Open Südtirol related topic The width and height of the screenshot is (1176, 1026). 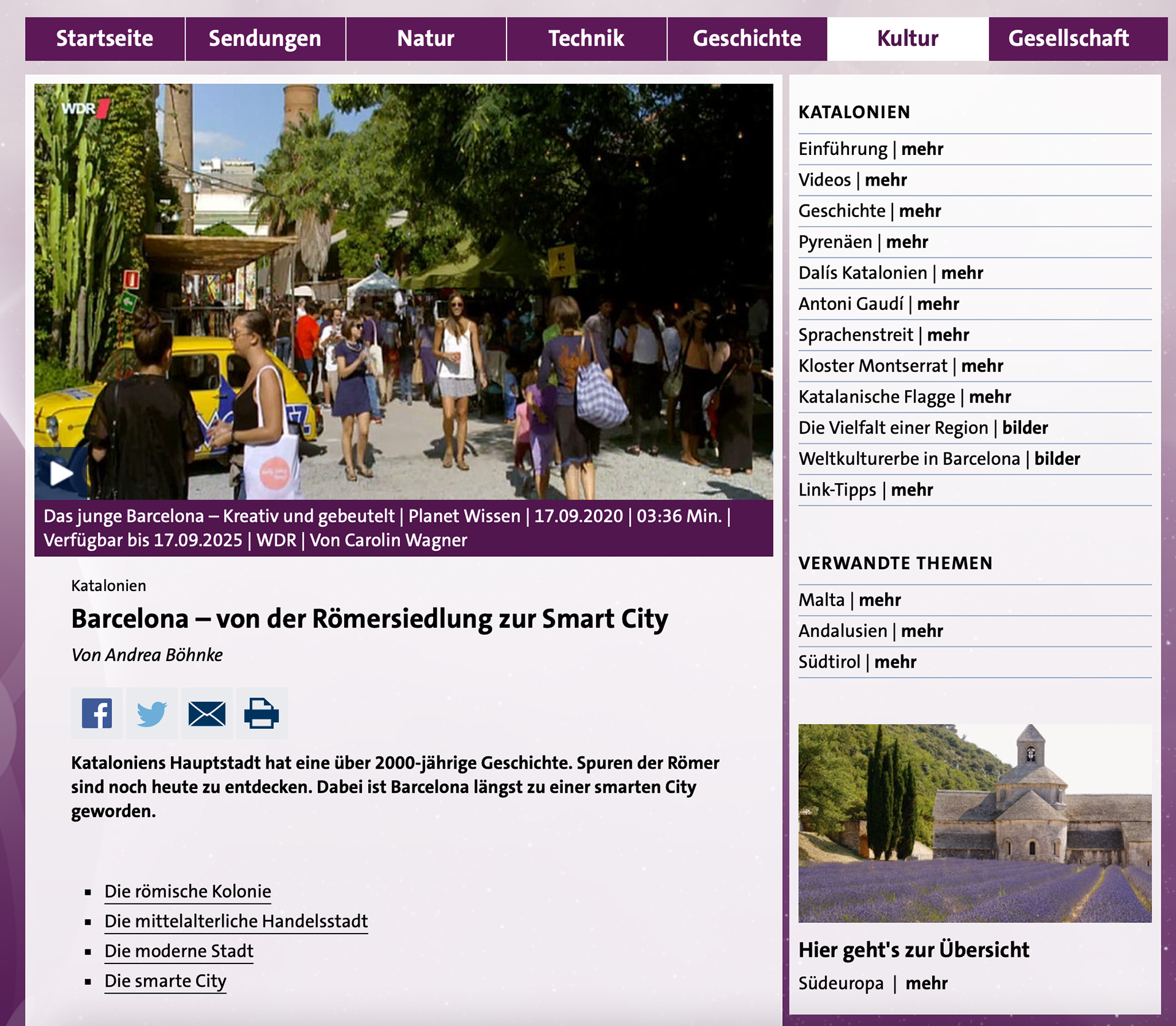click(857, 662)
